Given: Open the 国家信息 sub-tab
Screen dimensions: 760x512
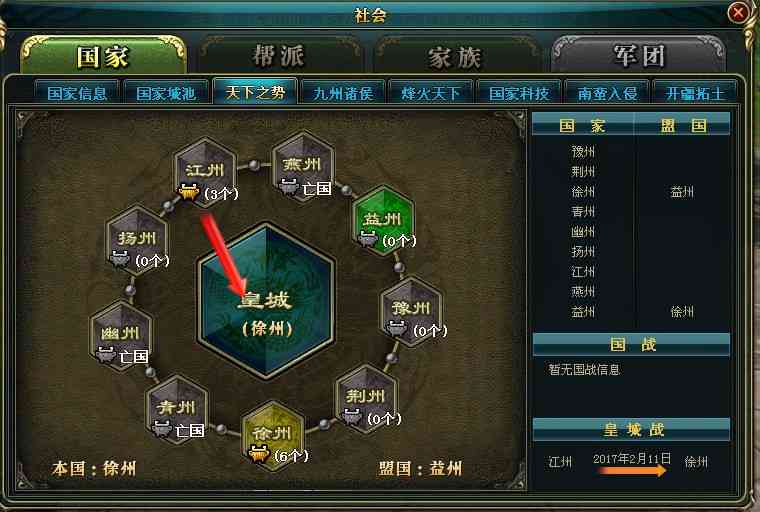Looking at the screenshot, I should click(77, 93).
